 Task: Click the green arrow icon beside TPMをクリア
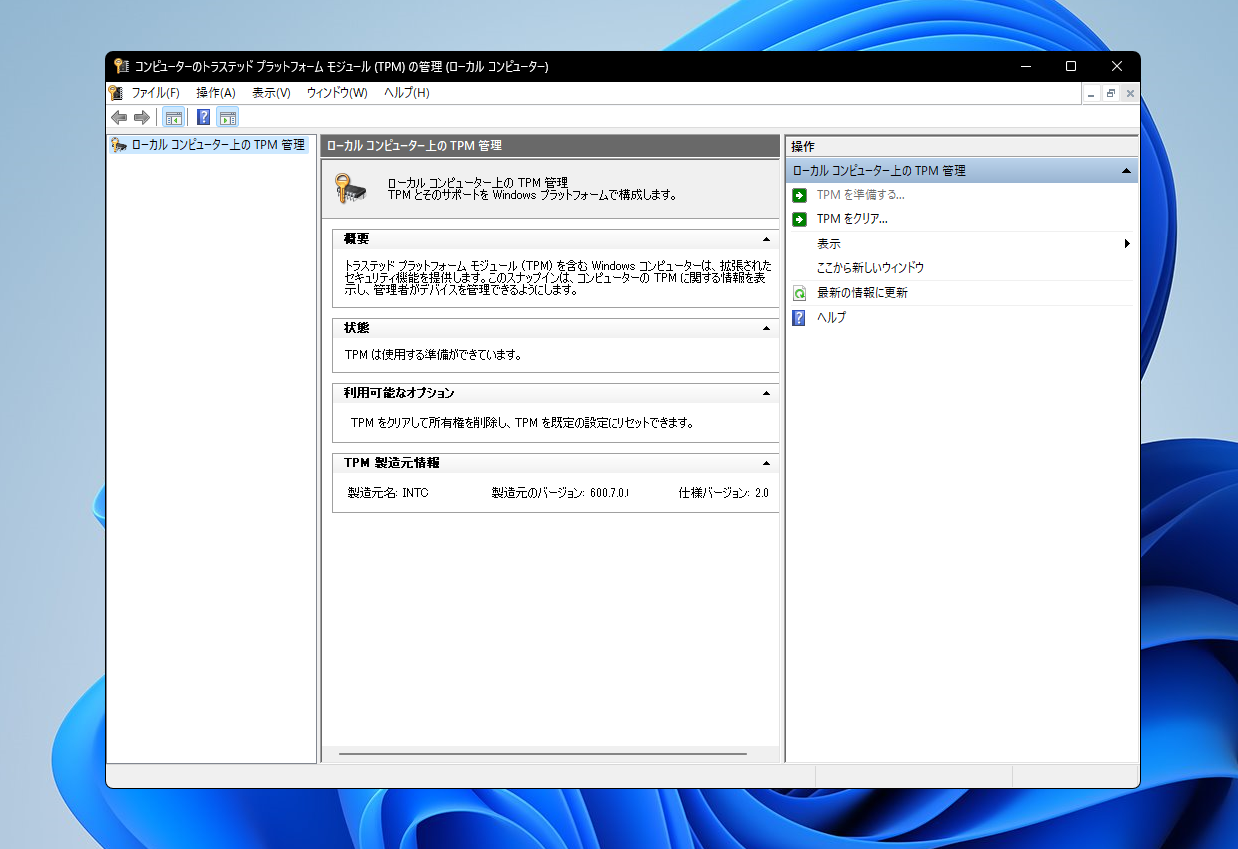coord(799,219)
